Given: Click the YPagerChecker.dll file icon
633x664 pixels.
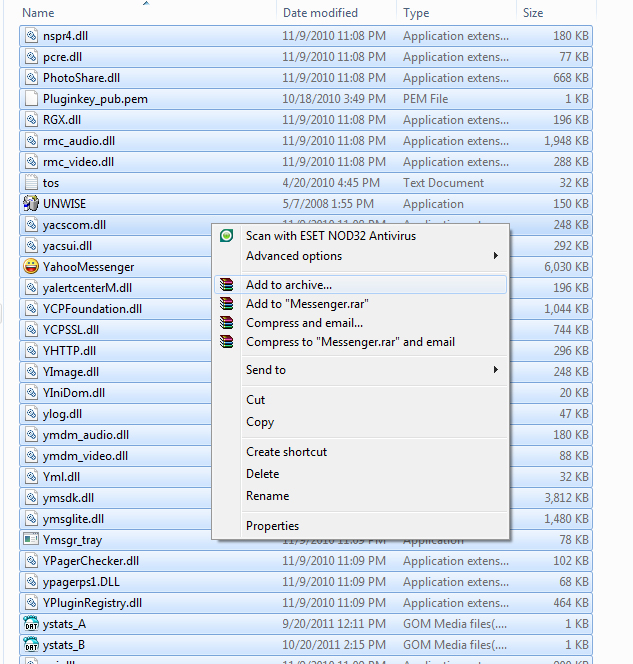Looking at the screenshot, I should [x=31, y=561].
